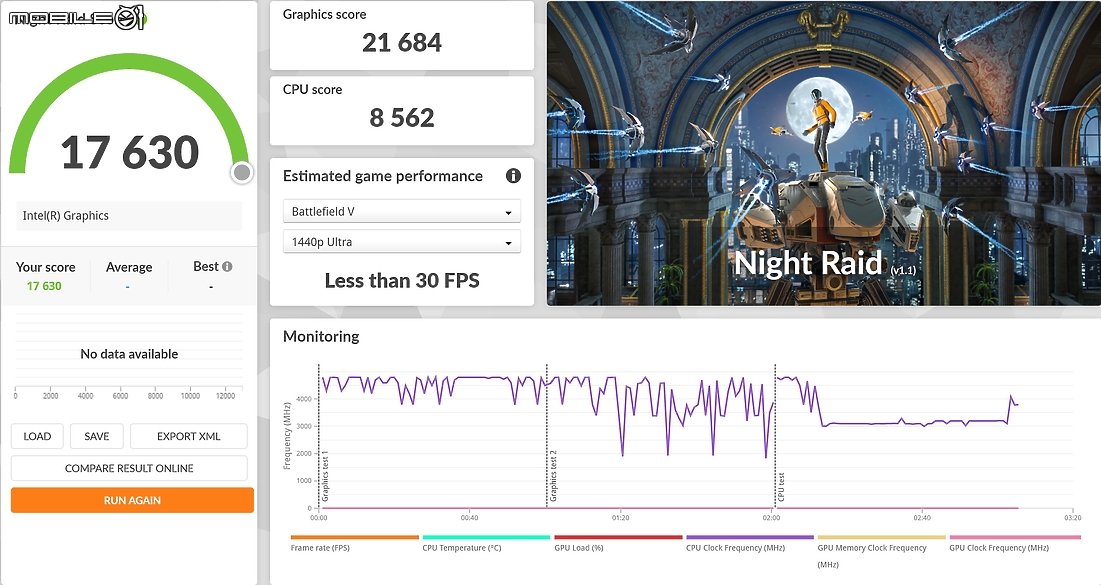
Task: Toggle GPU Load (%) legend series
Action: (618, 544)
